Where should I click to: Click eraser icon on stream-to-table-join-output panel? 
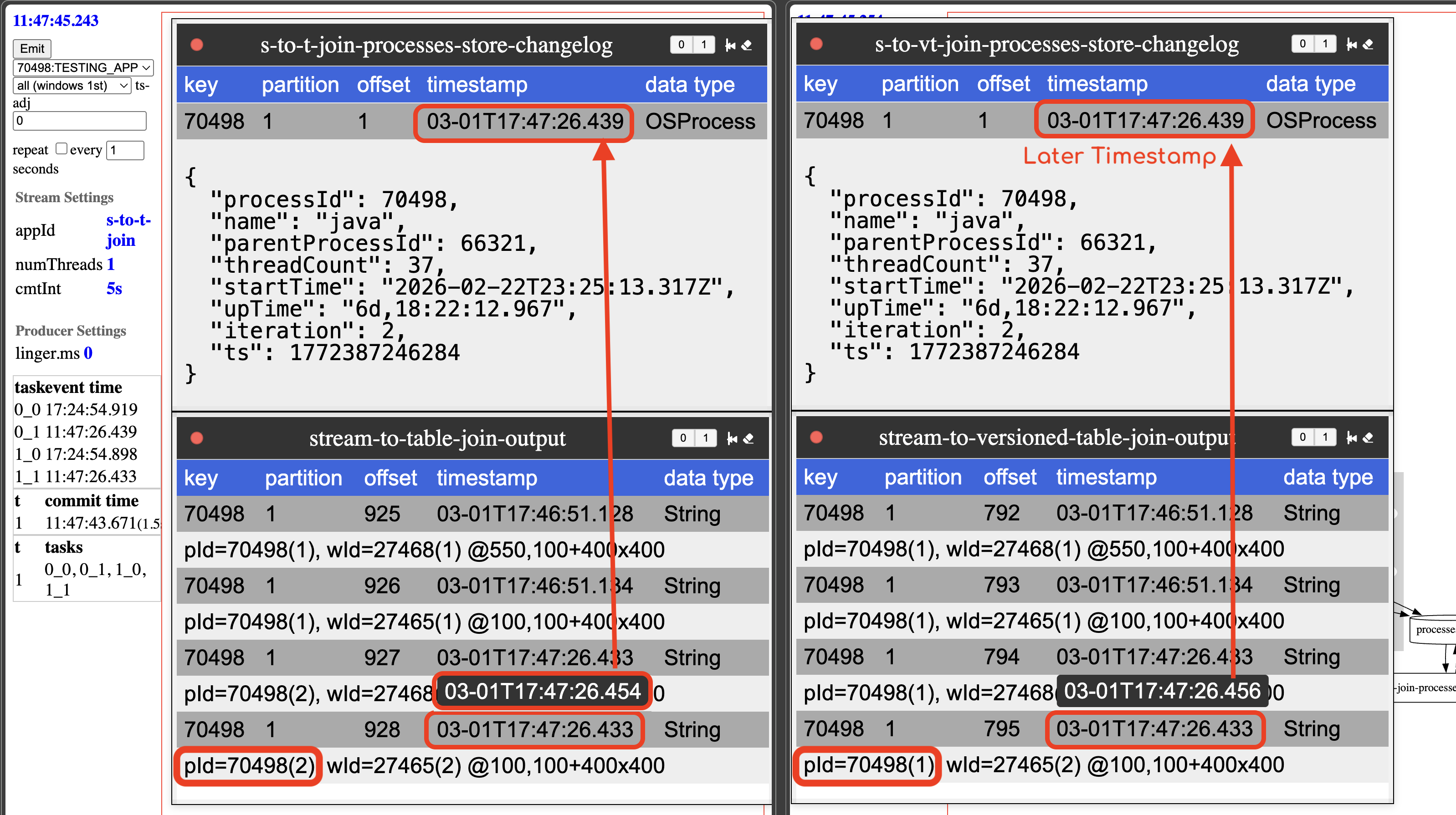click(749, 438)
